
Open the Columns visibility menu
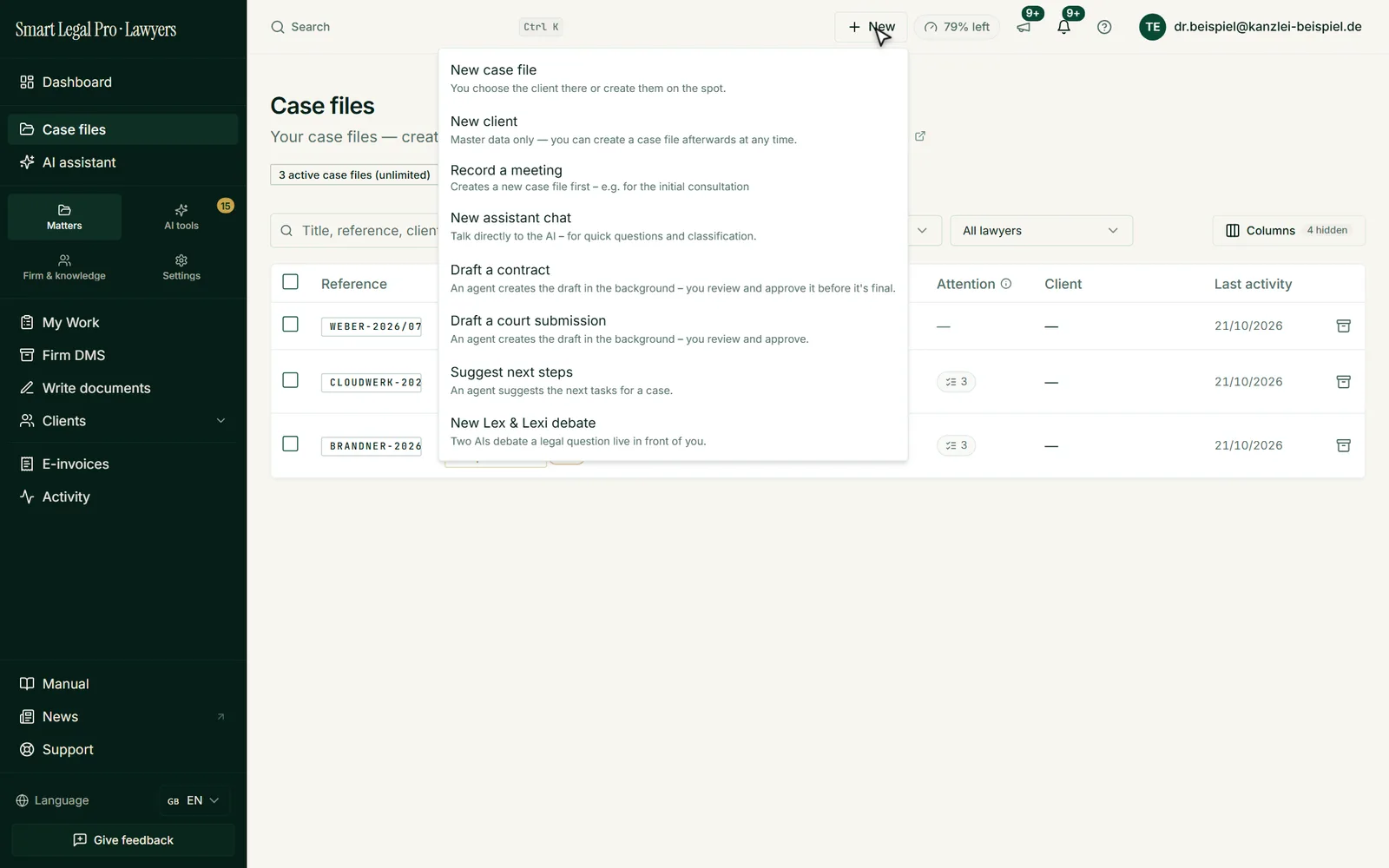1288,231
